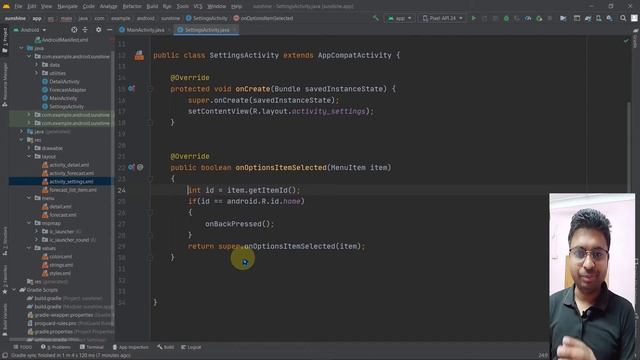The width and height of the screenshot is (640, 360).
Task: Collapse Gradle Scripts node
Action: coord(14,290)
